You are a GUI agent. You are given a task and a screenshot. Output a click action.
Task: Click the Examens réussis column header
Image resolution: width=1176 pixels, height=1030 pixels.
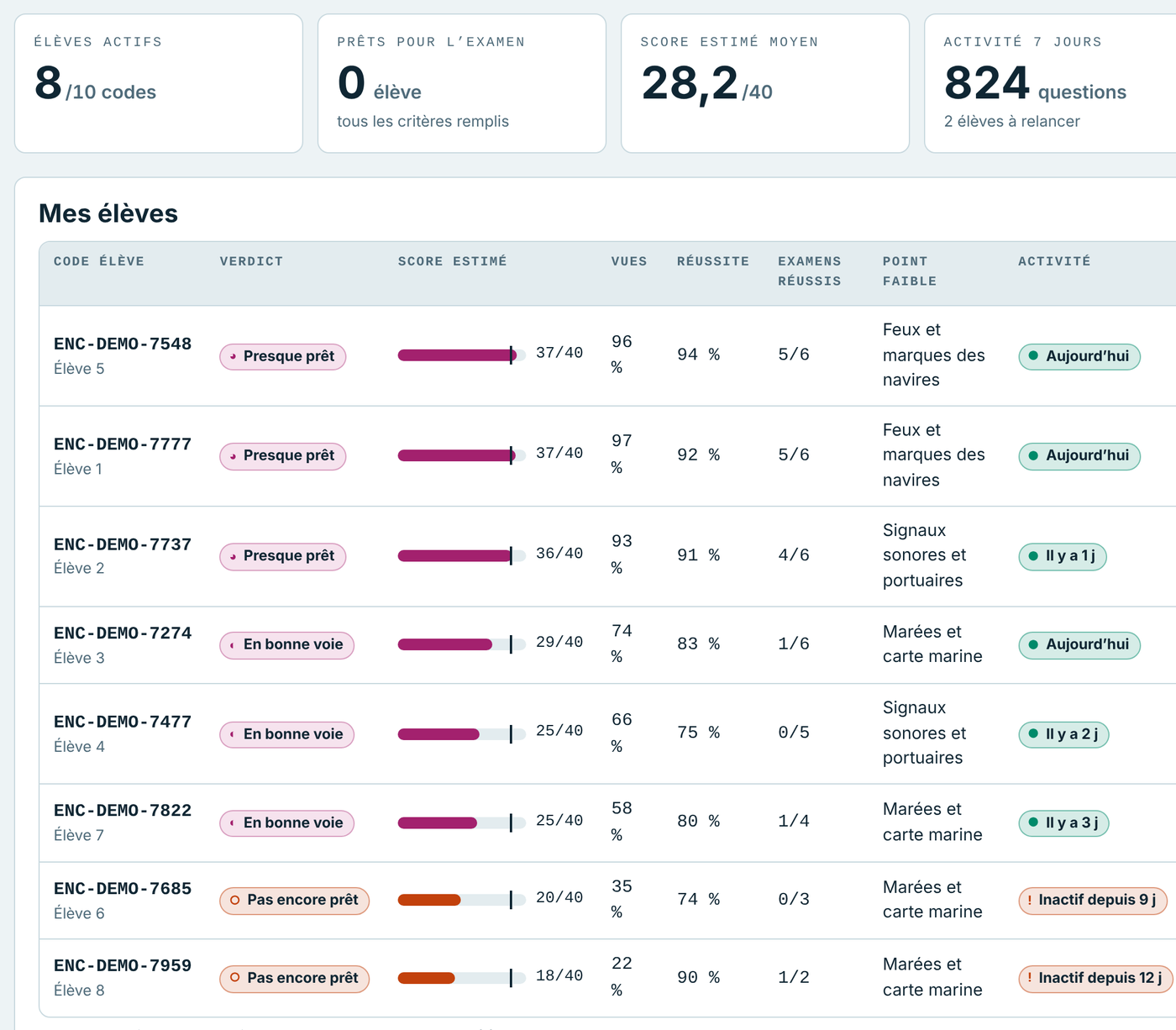coord(810,271)
